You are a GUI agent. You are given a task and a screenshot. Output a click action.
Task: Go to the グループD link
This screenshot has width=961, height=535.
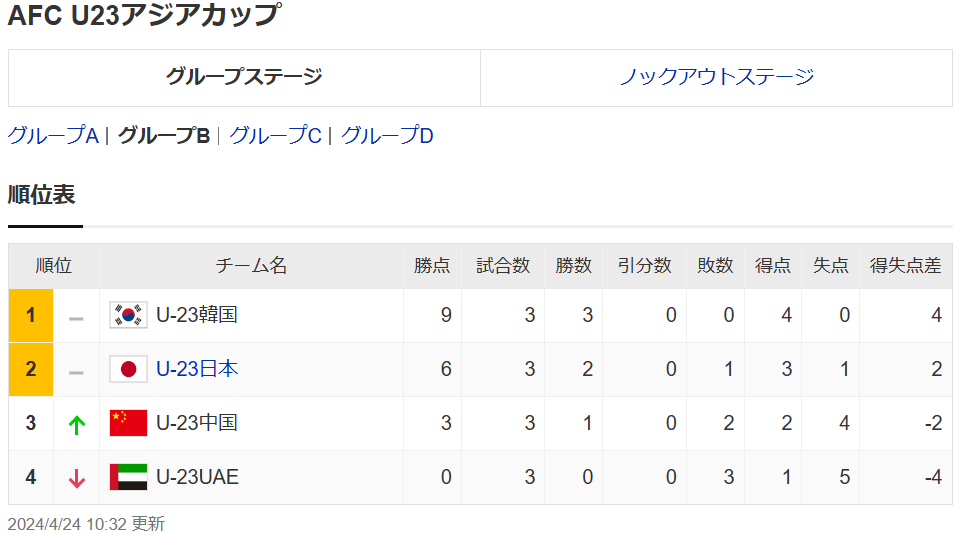click(x=387, y=136)
